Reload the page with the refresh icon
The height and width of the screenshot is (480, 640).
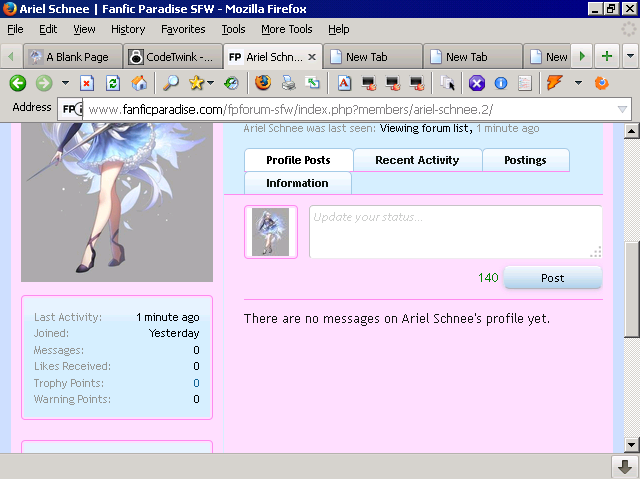(113, 83)
